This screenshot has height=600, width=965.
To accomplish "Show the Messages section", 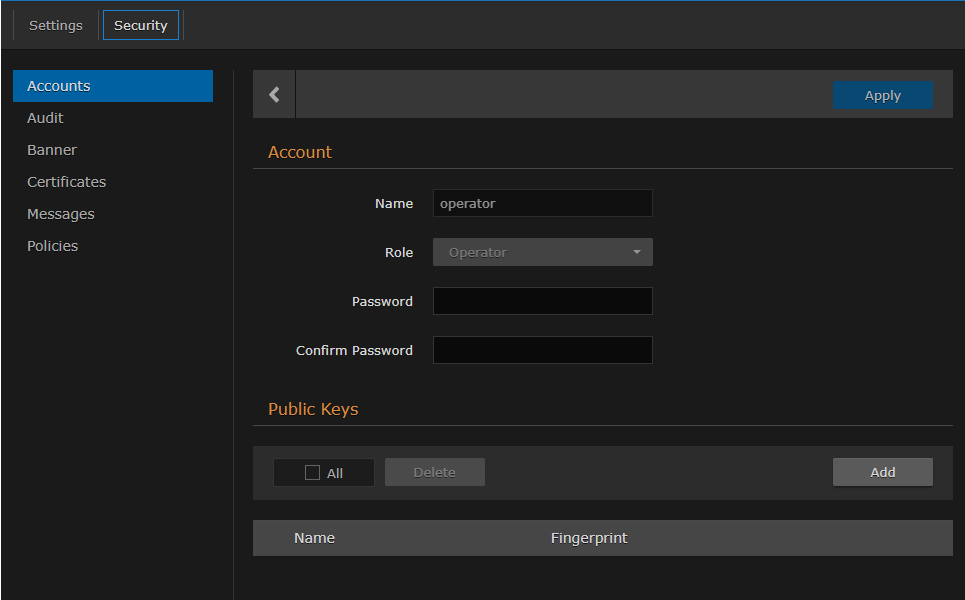I will tap(61, 214).
